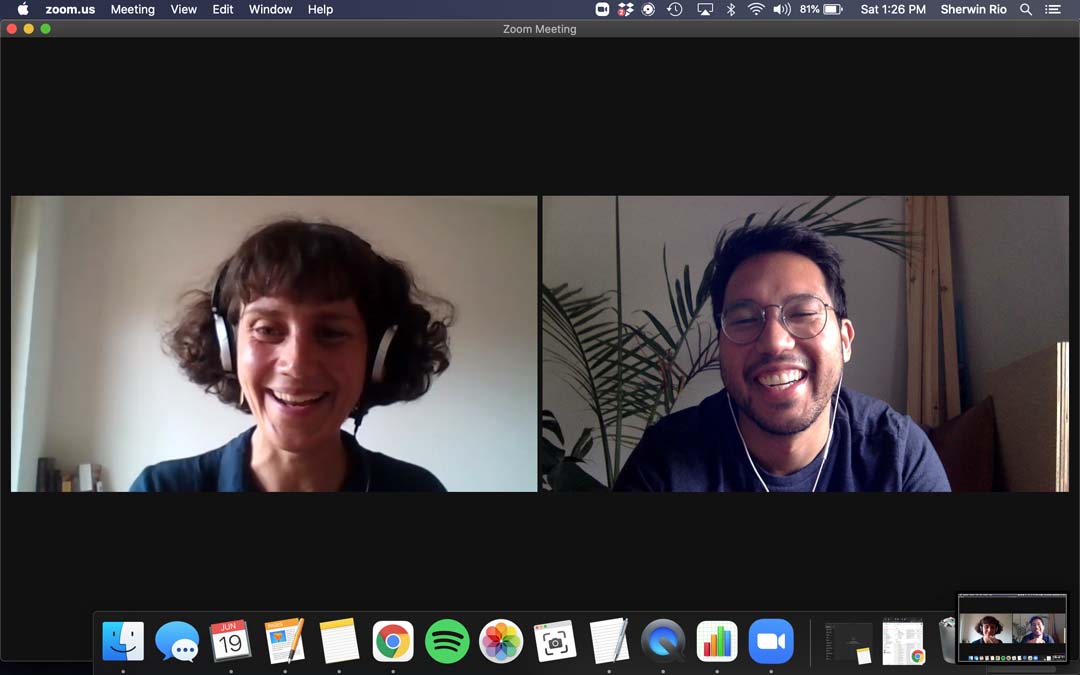This screenshot has height=675, width=1080.
Task: Select the video of woman wearing headphones
Action: click(x=274, y=344)
